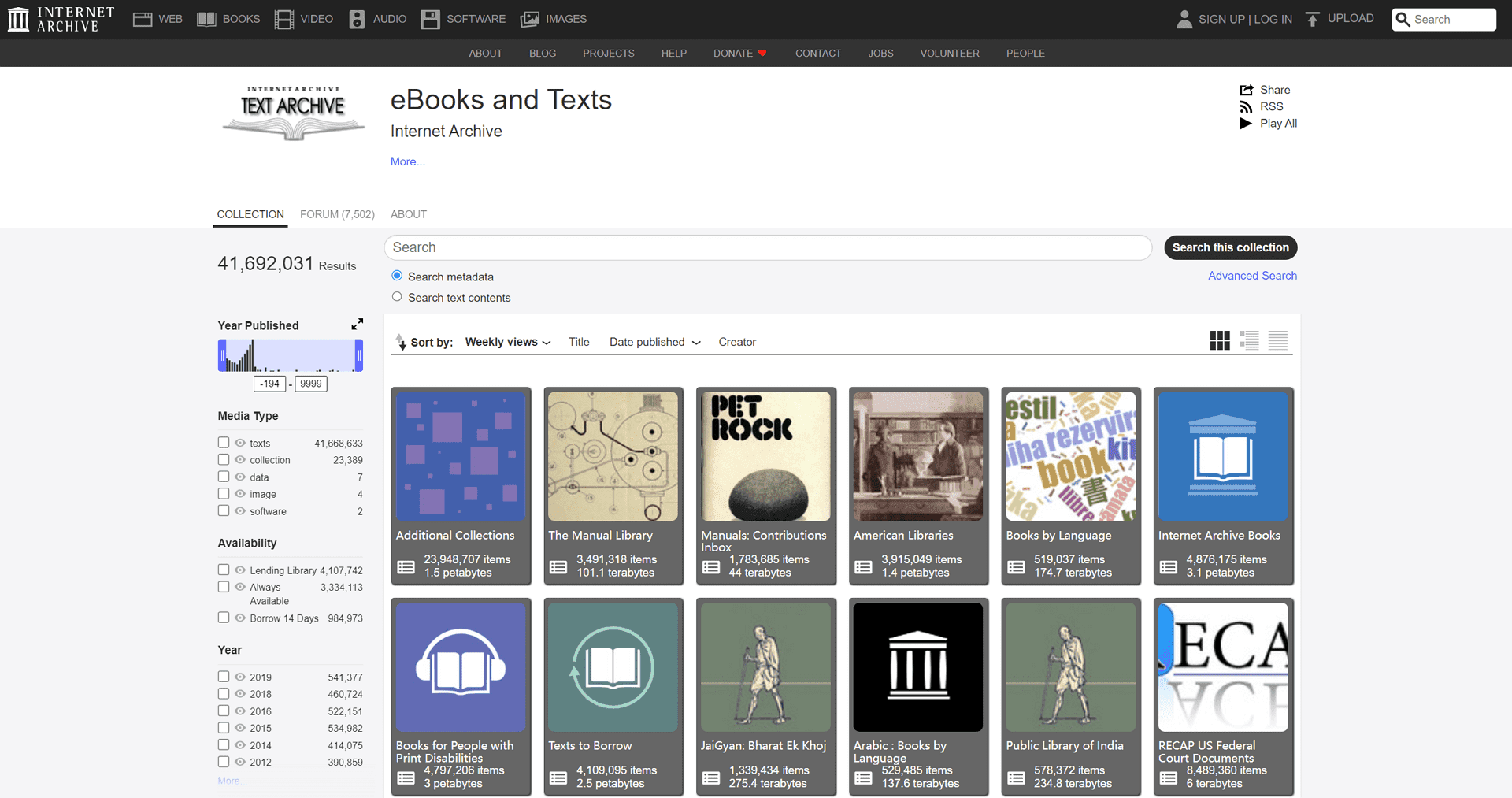Viewport: 1512px width, 798px height.
Task: Check the texts media type filter
Action: [223, 442]
